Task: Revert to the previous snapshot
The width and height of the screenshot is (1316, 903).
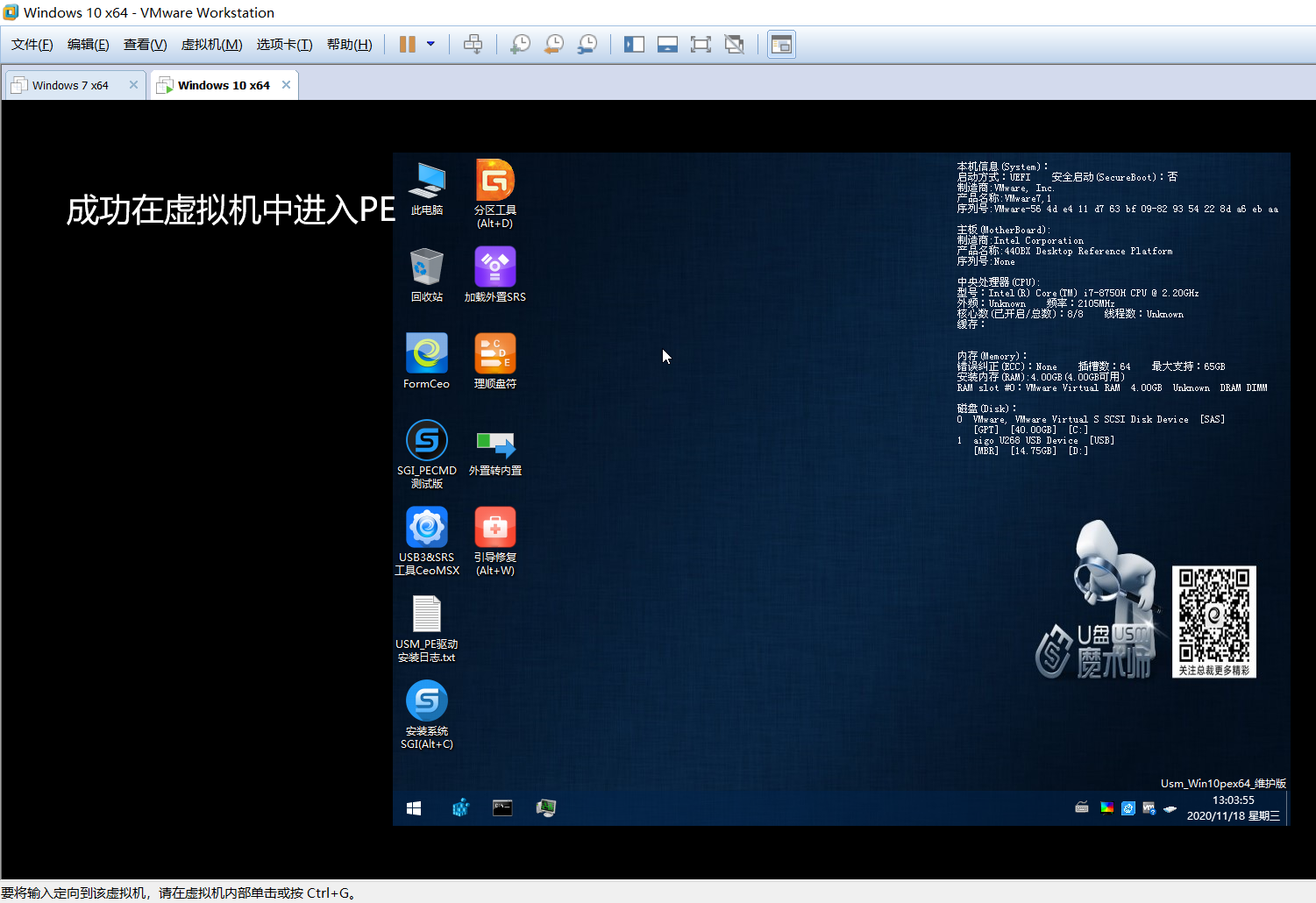Action: (554, 45)
